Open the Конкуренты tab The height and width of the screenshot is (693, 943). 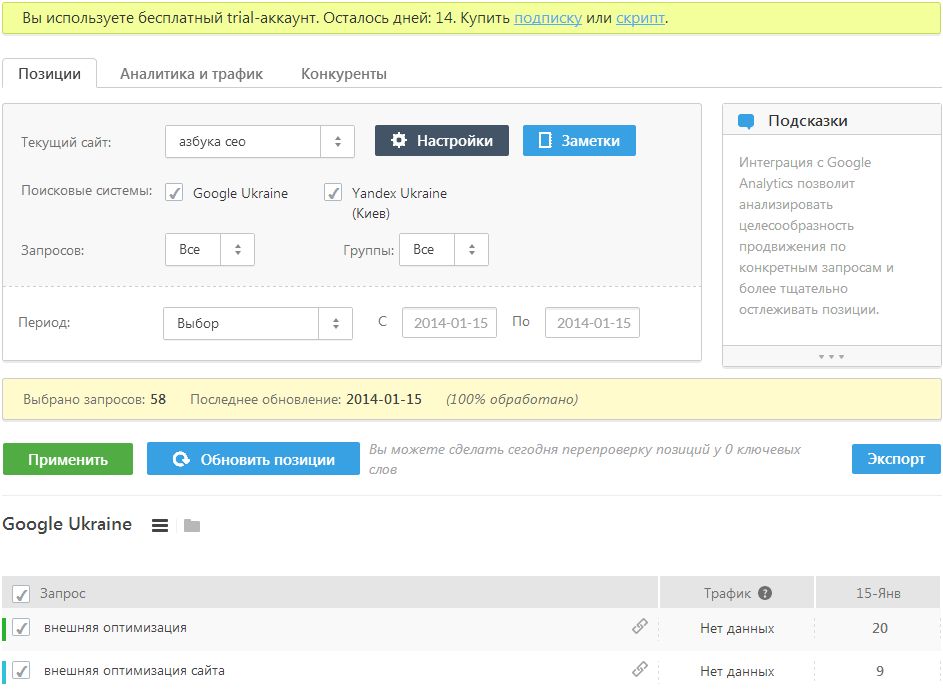(344, 74)
